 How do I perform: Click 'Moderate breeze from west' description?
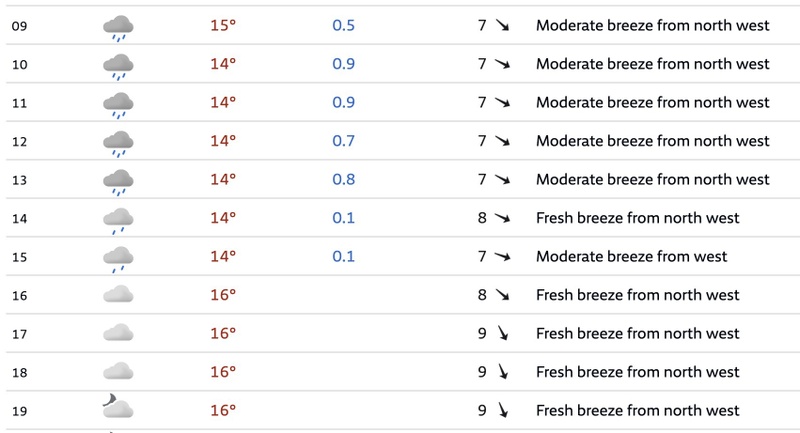pyautogui.click(x=631, y=256)
